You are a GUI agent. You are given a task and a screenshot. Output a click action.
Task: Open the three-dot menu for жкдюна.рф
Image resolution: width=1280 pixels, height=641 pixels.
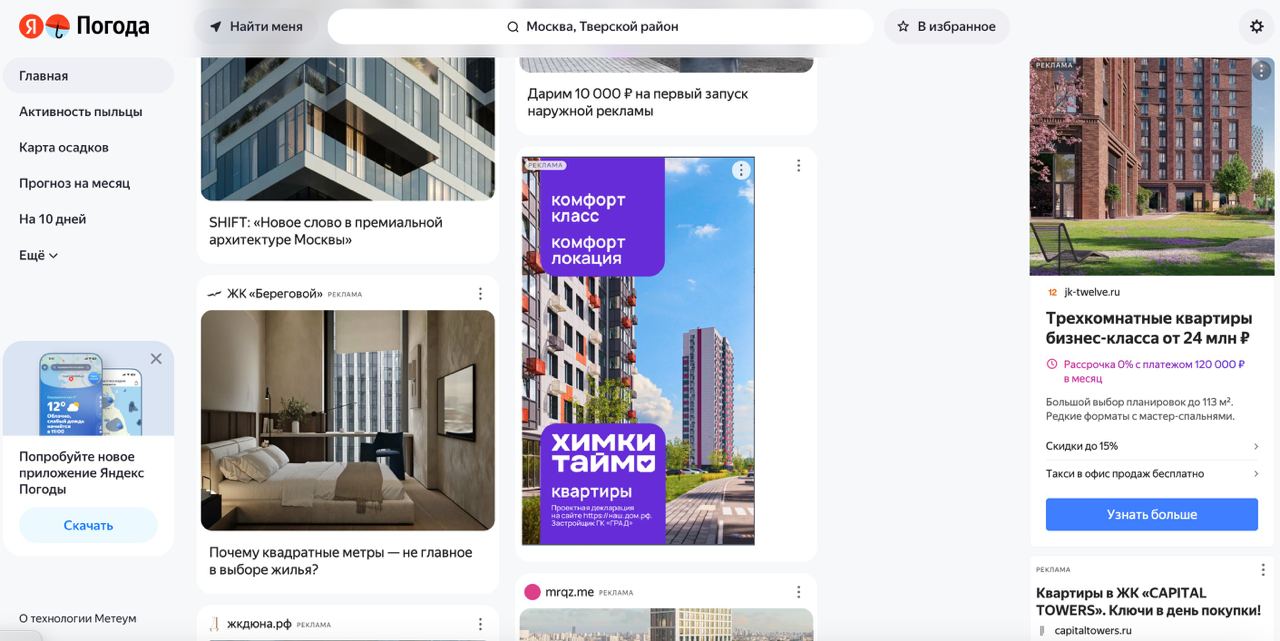pyautogui.click(x=480, y=624)
